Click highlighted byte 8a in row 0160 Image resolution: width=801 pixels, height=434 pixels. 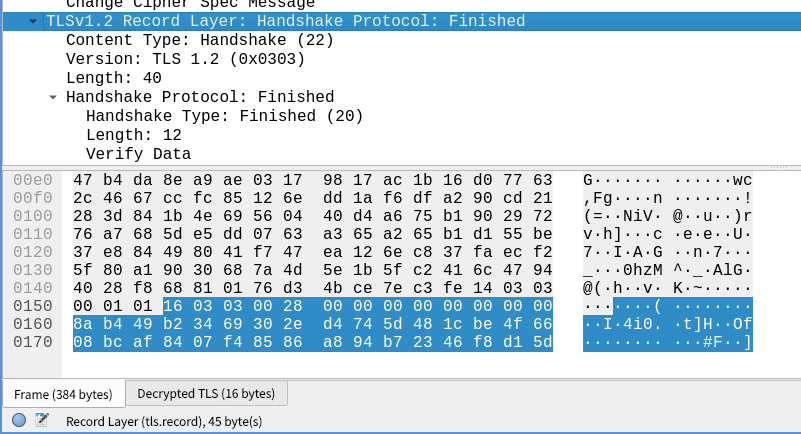pyautogui.click(x=83, y=324)
